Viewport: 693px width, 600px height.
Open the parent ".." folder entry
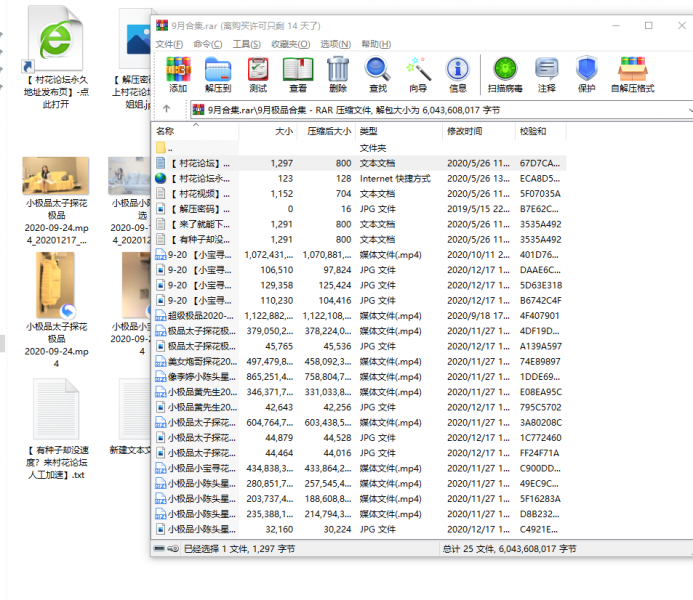(x=171, y=147)
